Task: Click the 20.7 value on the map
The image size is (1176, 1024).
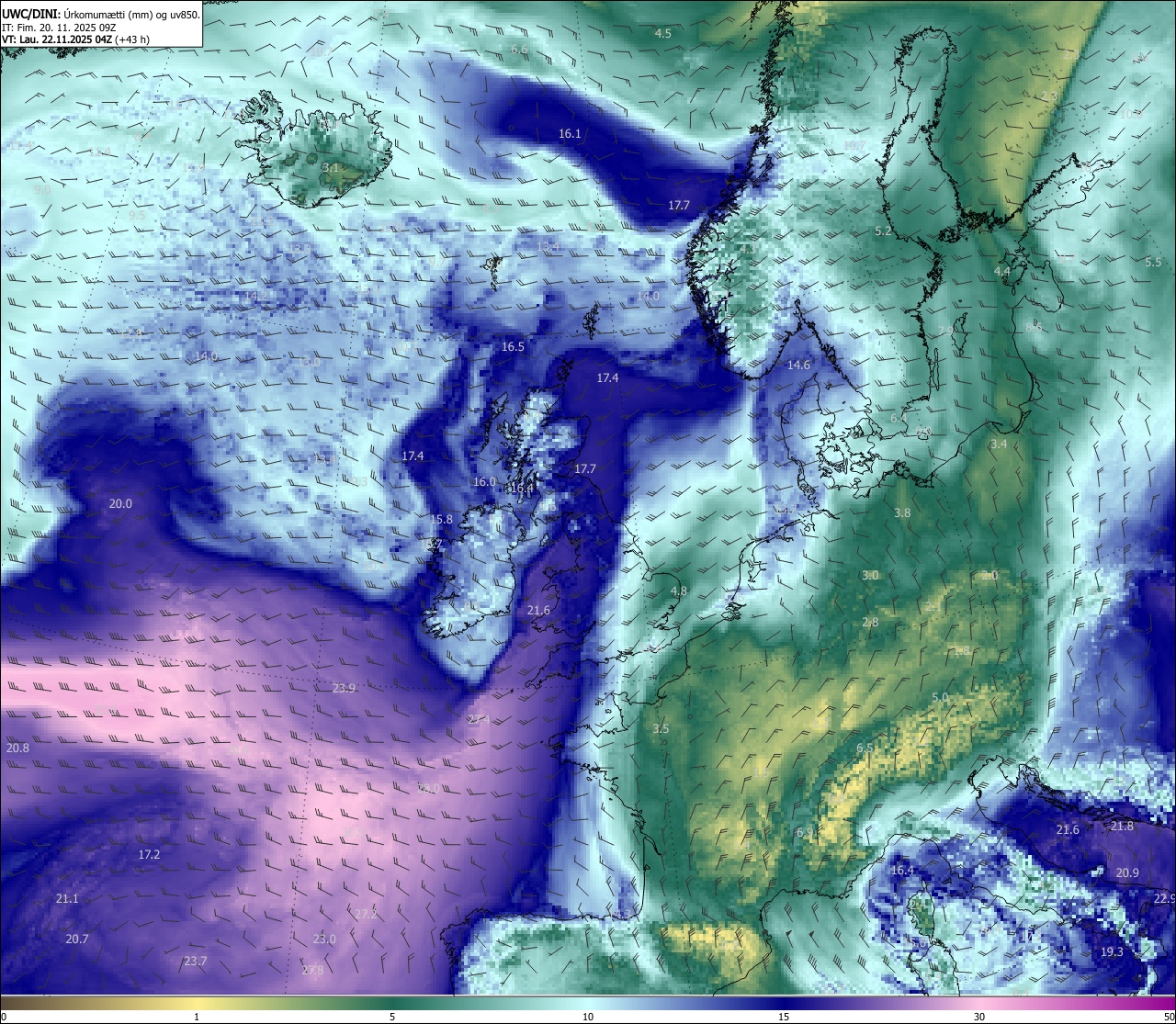Action: (x=76, y=940)
